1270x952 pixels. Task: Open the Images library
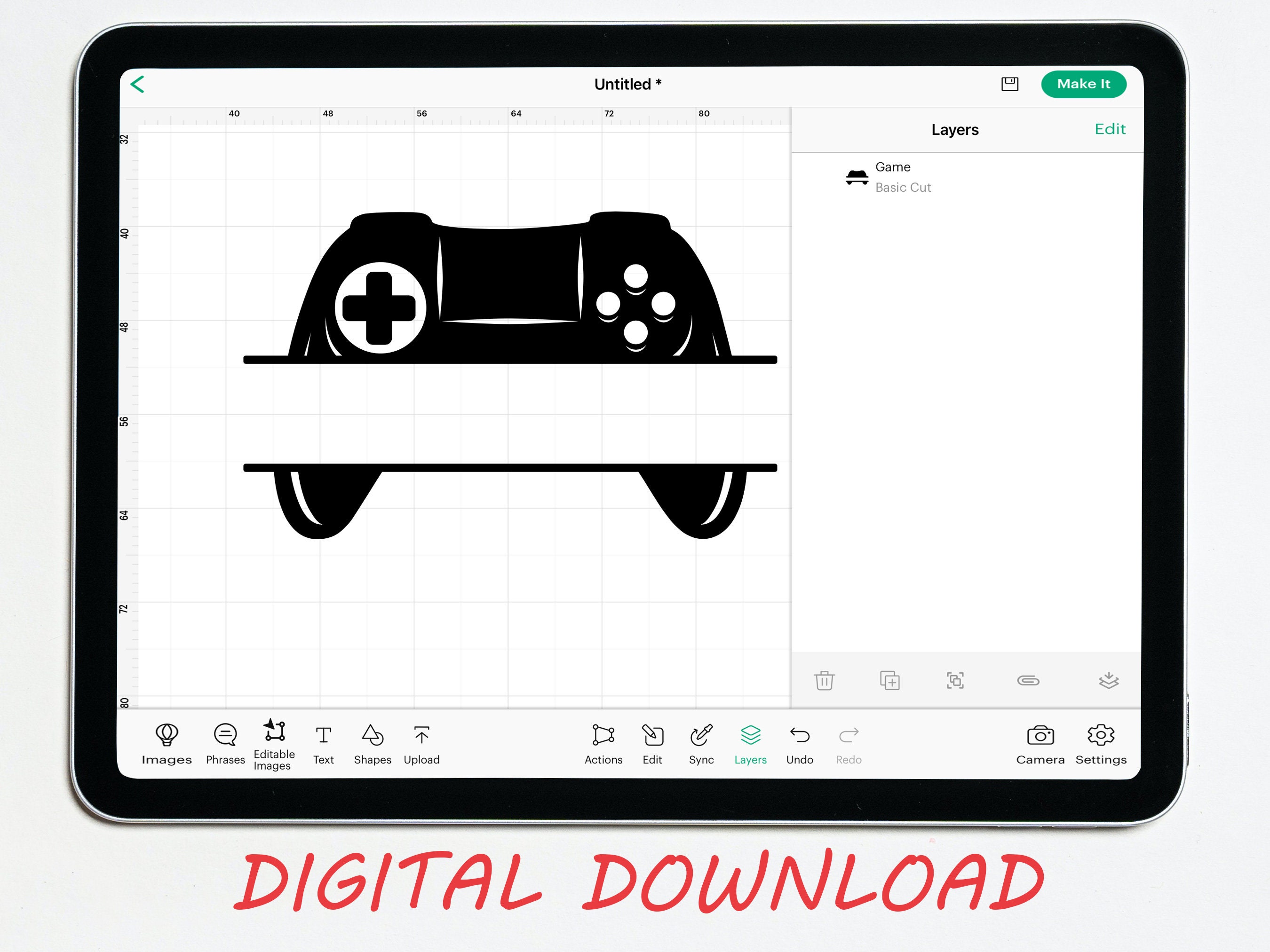pos(167,743)
